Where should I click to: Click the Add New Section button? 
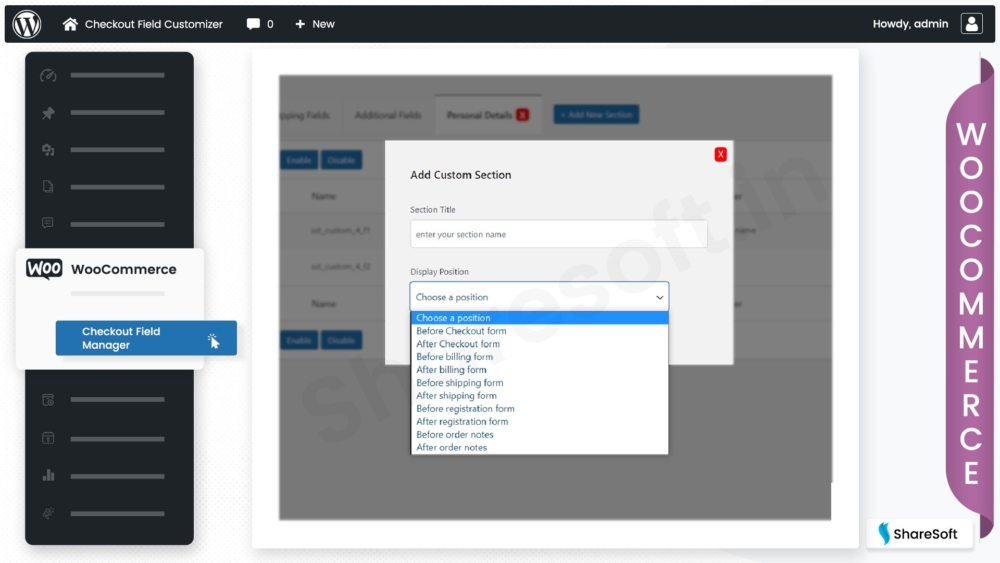(x=596, y=115)
